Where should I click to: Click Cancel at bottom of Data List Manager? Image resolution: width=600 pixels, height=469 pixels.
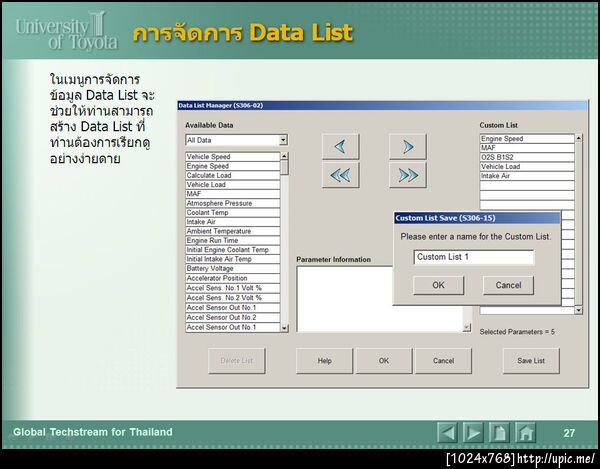click(x=443, y=361)
